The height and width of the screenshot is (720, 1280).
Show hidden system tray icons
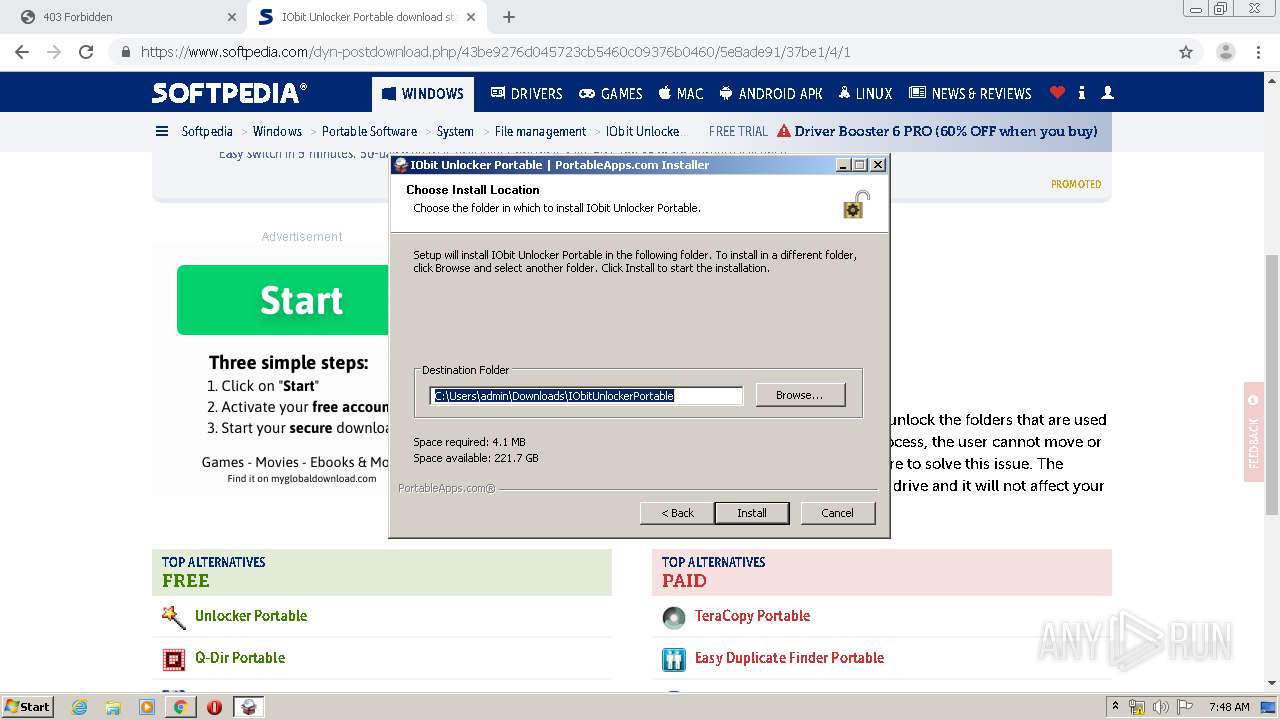click(1115, 707)
